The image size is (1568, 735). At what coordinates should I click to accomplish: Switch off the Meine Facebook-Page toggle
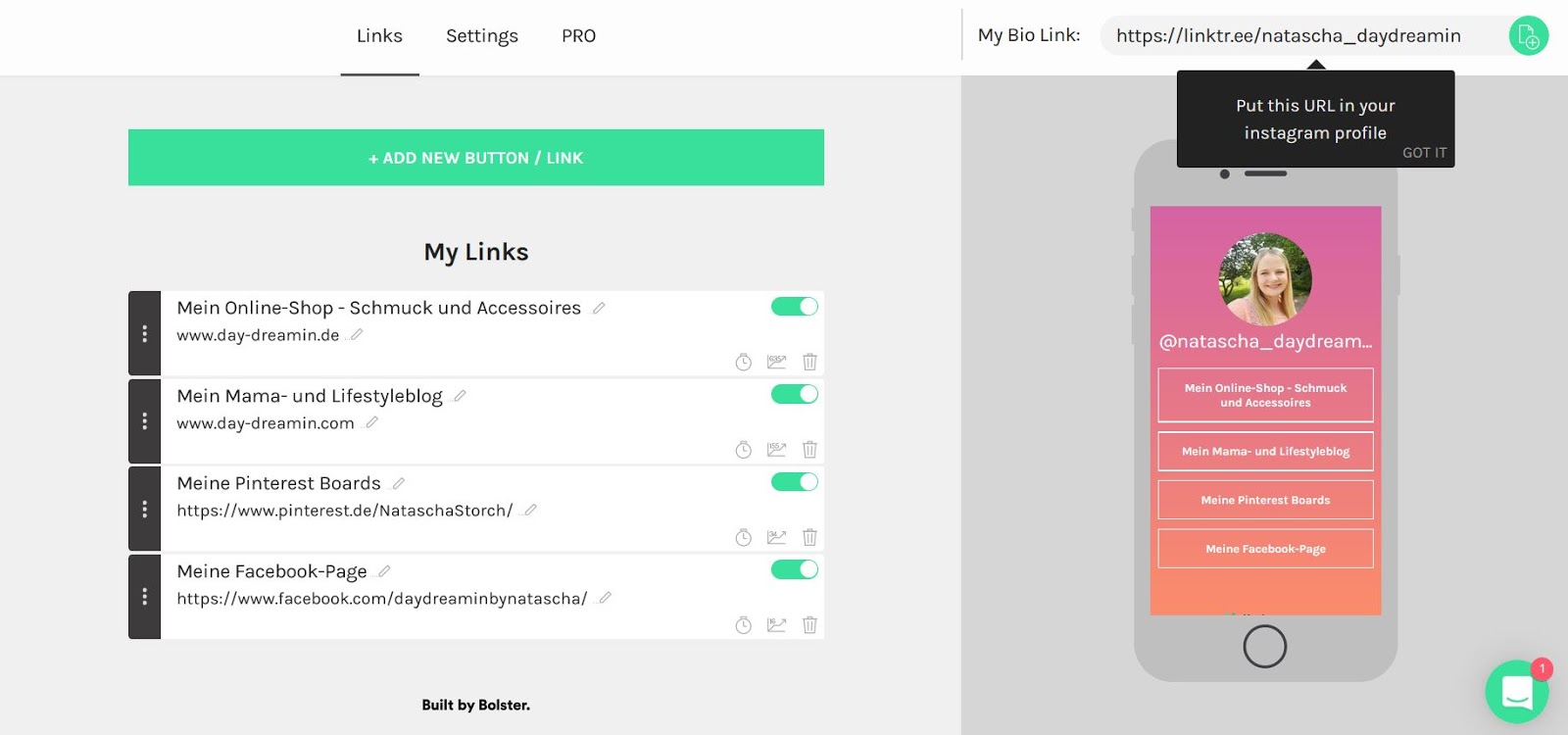(x=794, y=569)
